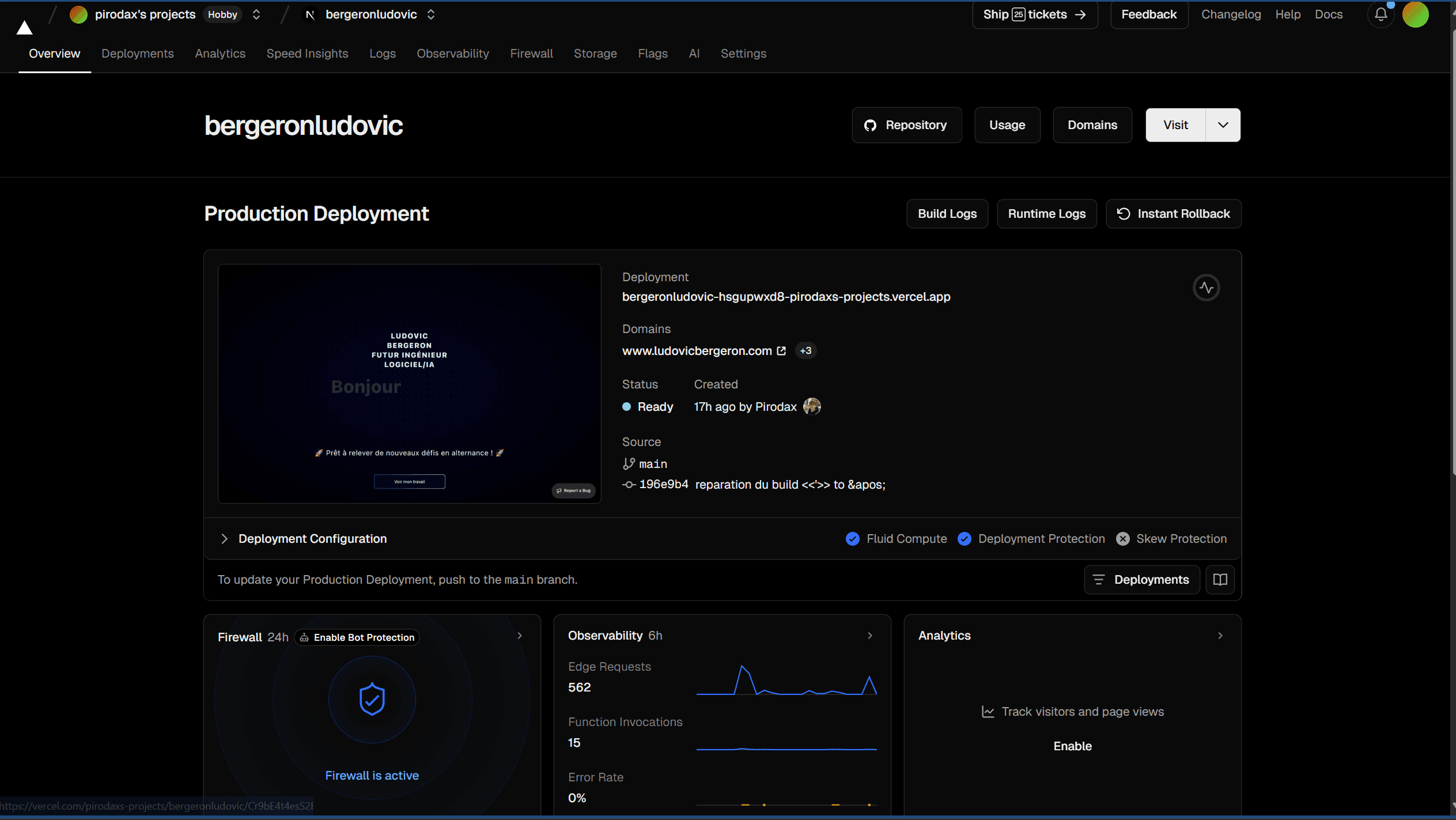Viewport: 1456px width, 820px height.
Task: Click the Firewall active shield icon
Action: pos(372,699)
